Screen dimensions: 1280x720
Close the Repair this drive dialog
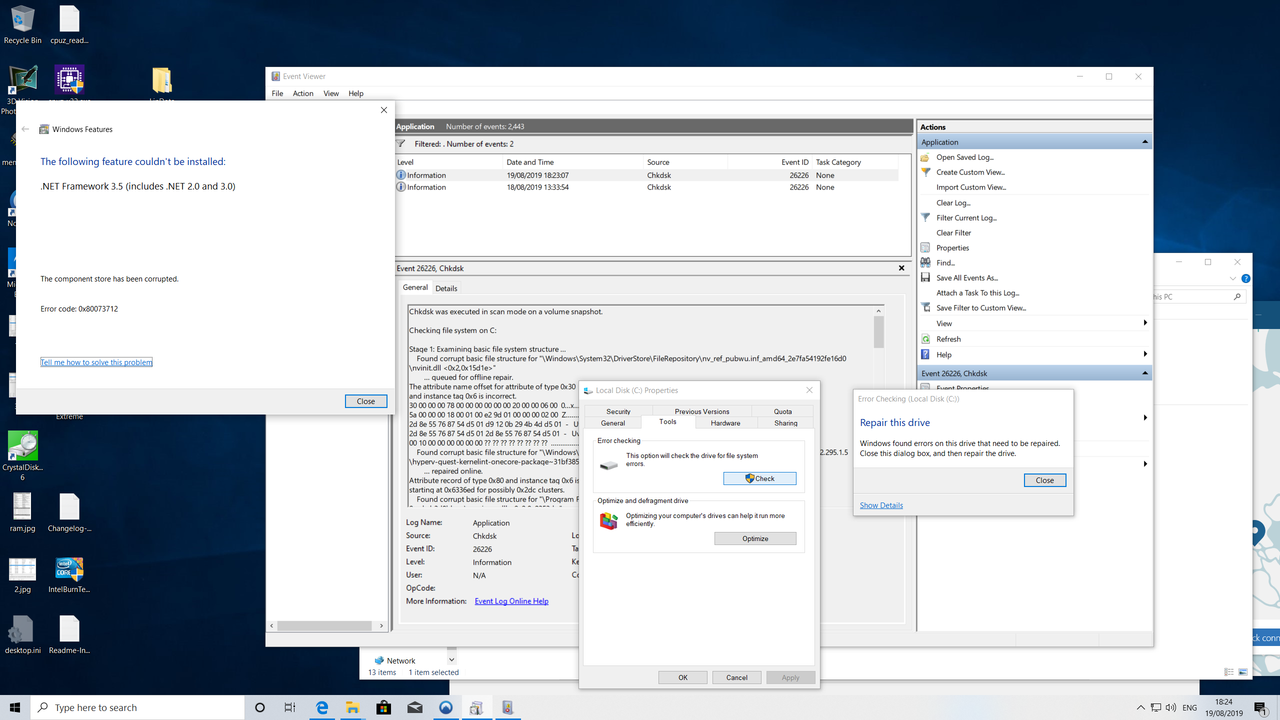pyautogui.click(x=1045, y=480)
